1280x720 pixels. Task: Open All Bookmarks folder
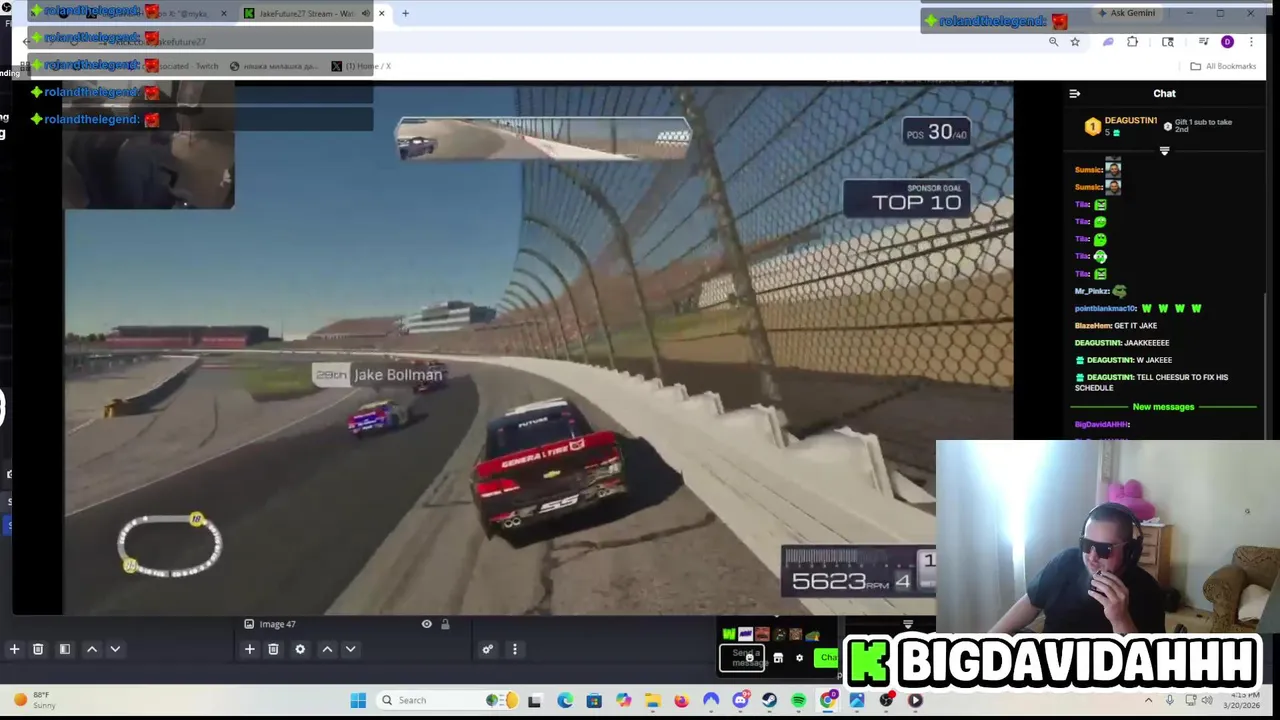(1223, 66)
